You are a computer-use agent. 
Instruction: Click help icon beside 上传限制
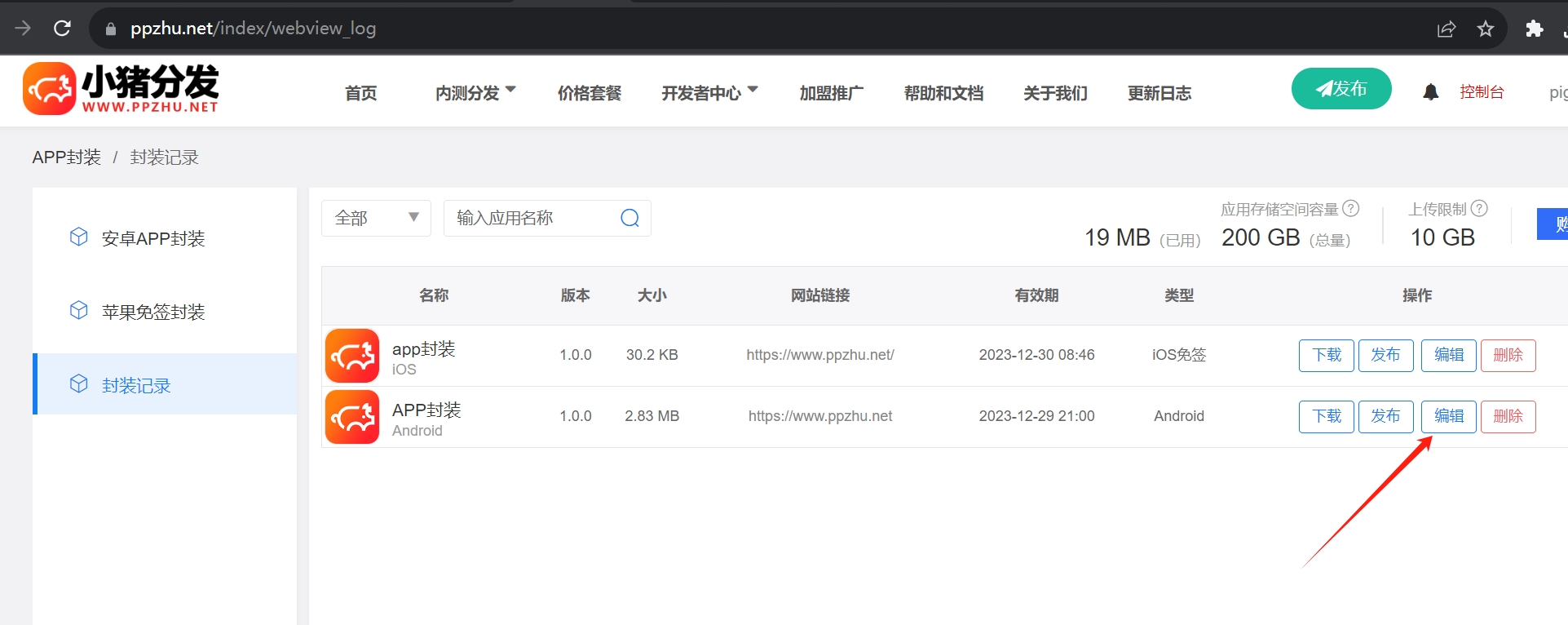(x=1479, y=209)
